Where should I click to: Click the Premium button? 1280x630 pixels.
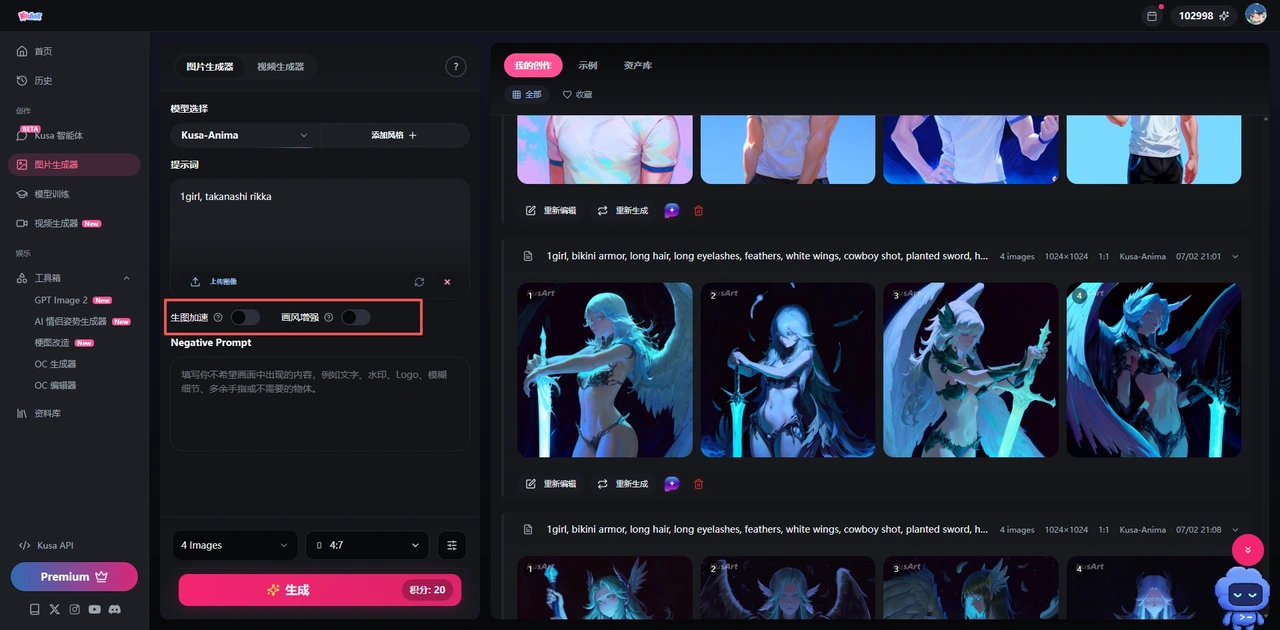click(74, 577)
